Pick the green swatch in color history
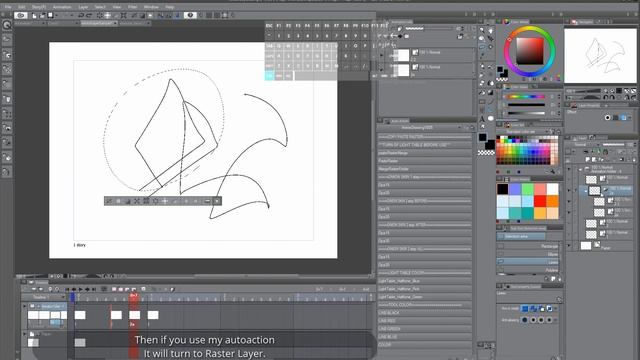This screenshot has height=360, width=640. (x=527, y=189)
